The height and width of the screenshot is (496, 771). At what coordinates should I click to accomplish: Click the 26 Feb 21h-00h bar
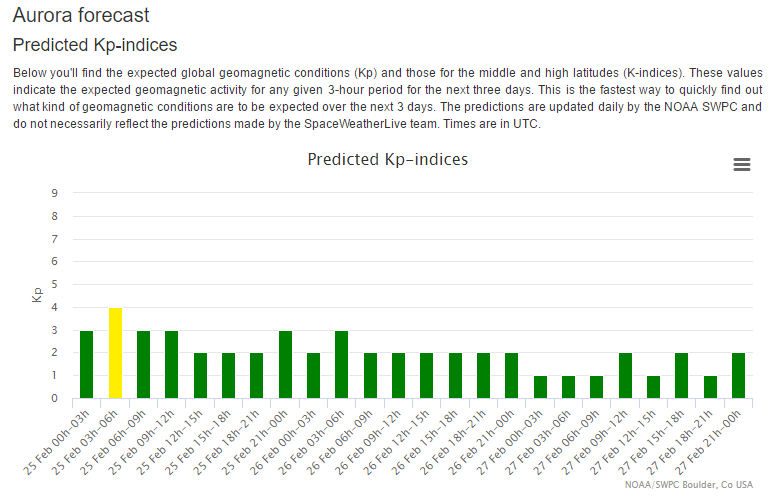tap(512, 376)
